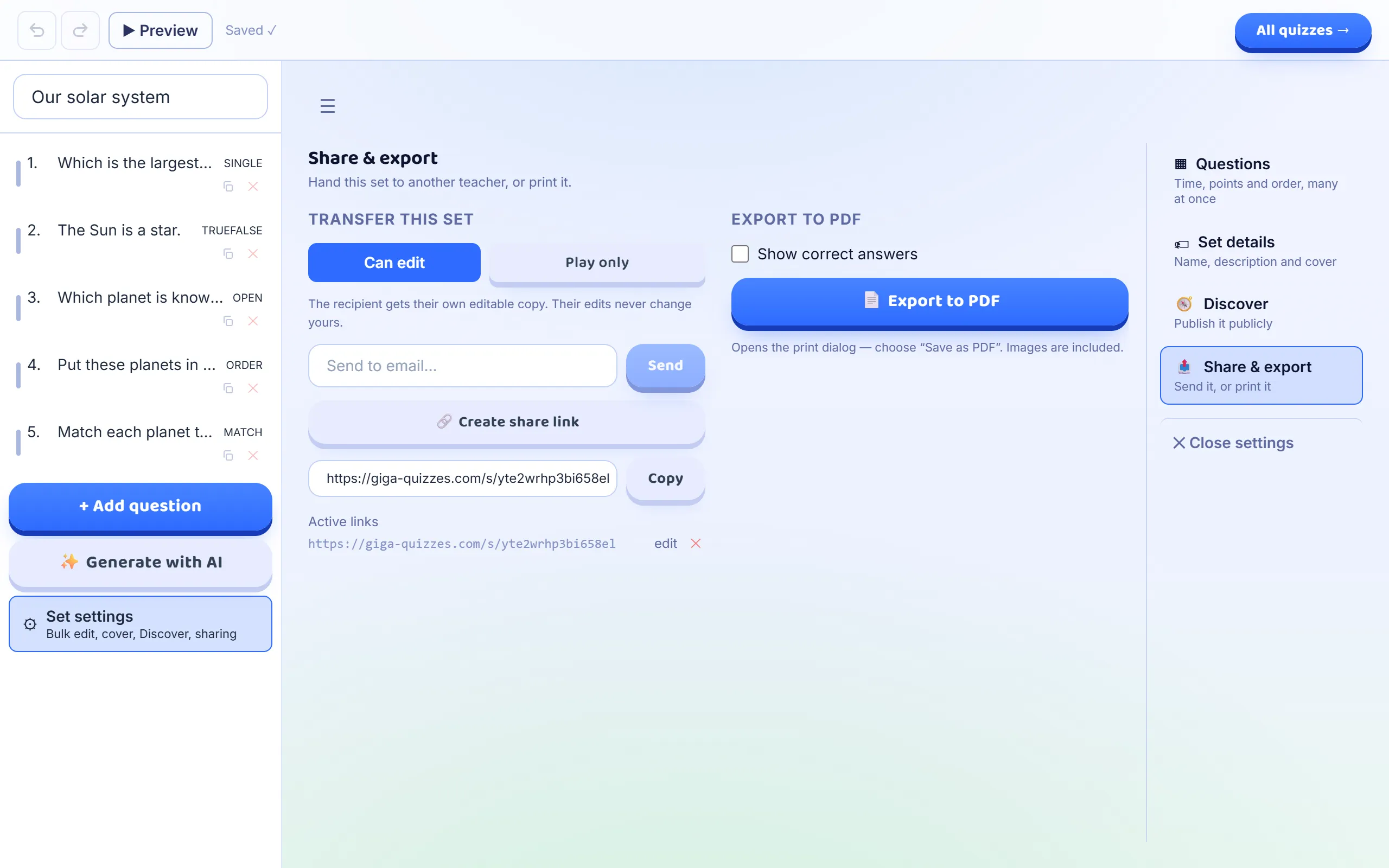The width and height of the screenshot is (1389, 868).
Task: Click the generated share URL field
Action: pyautogui.click(x=463, y=478)
